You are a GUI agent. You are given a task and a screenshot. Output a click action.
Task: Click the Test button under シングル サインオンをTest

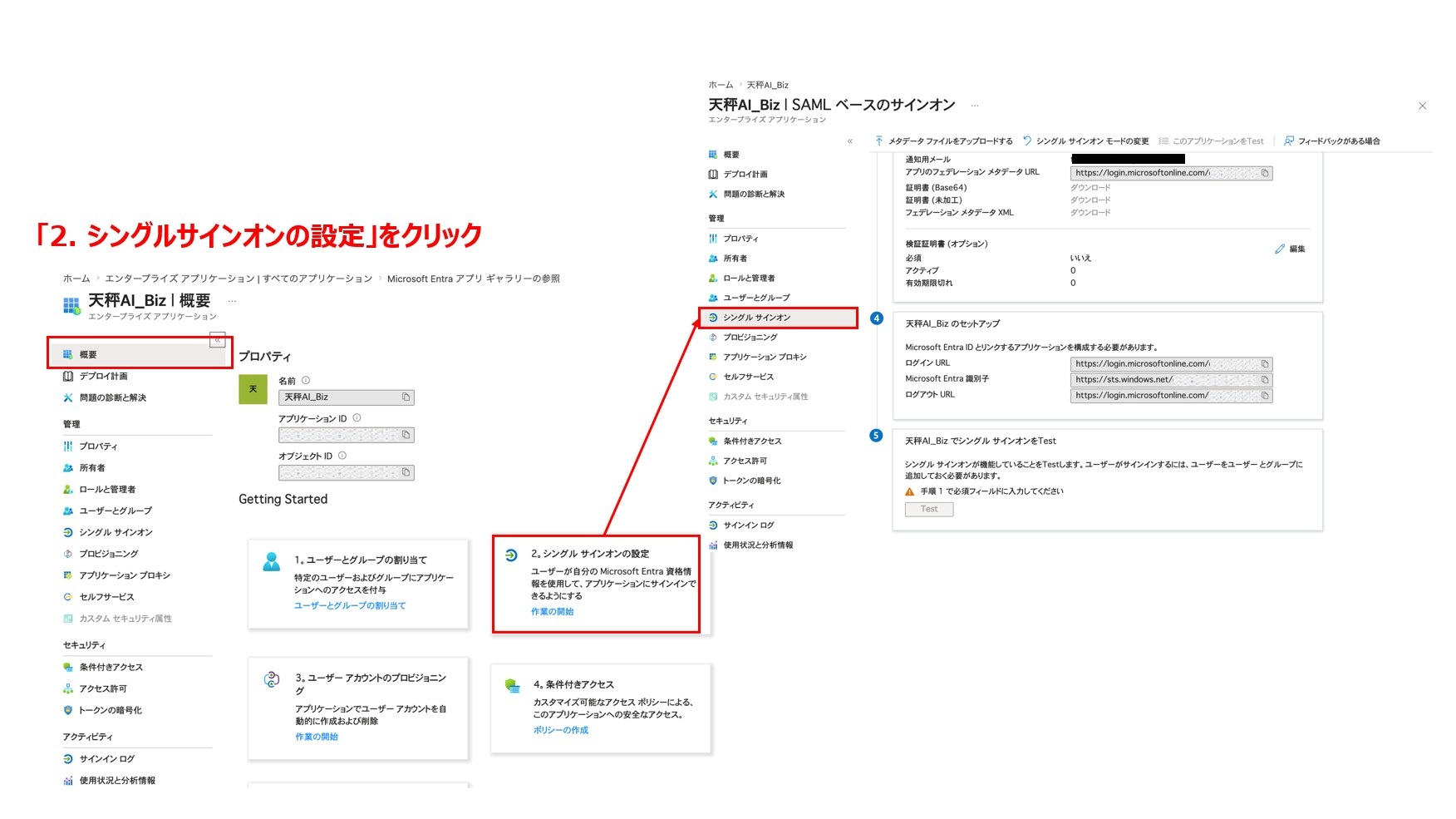(929, 509)
